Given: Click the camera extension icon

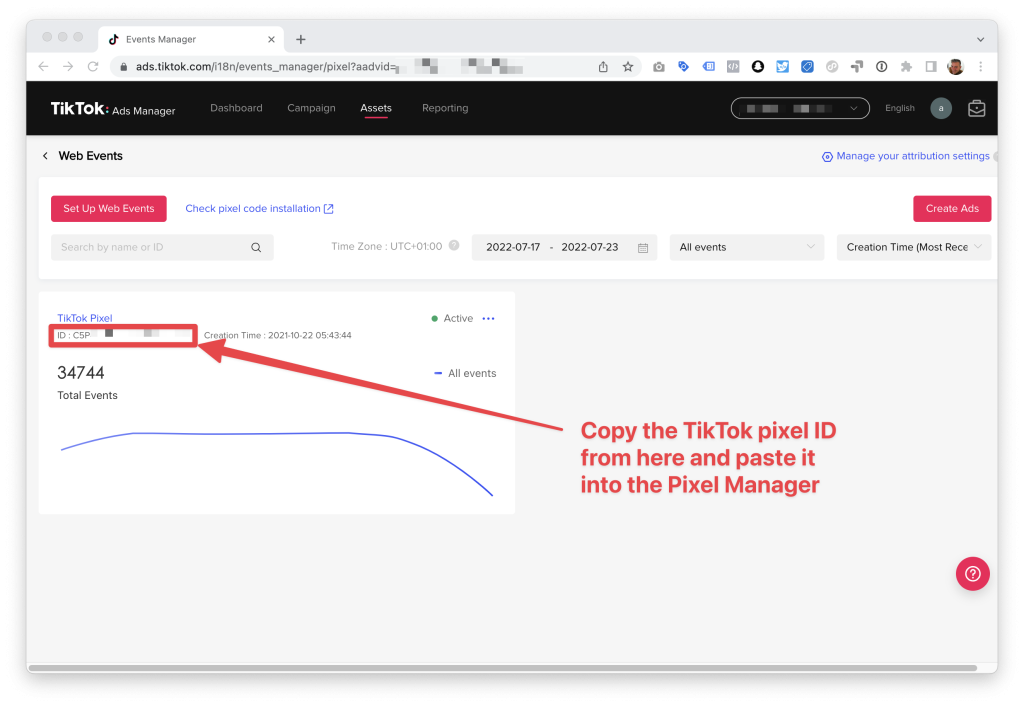Looking at the screenshot, I should (658, 67).
